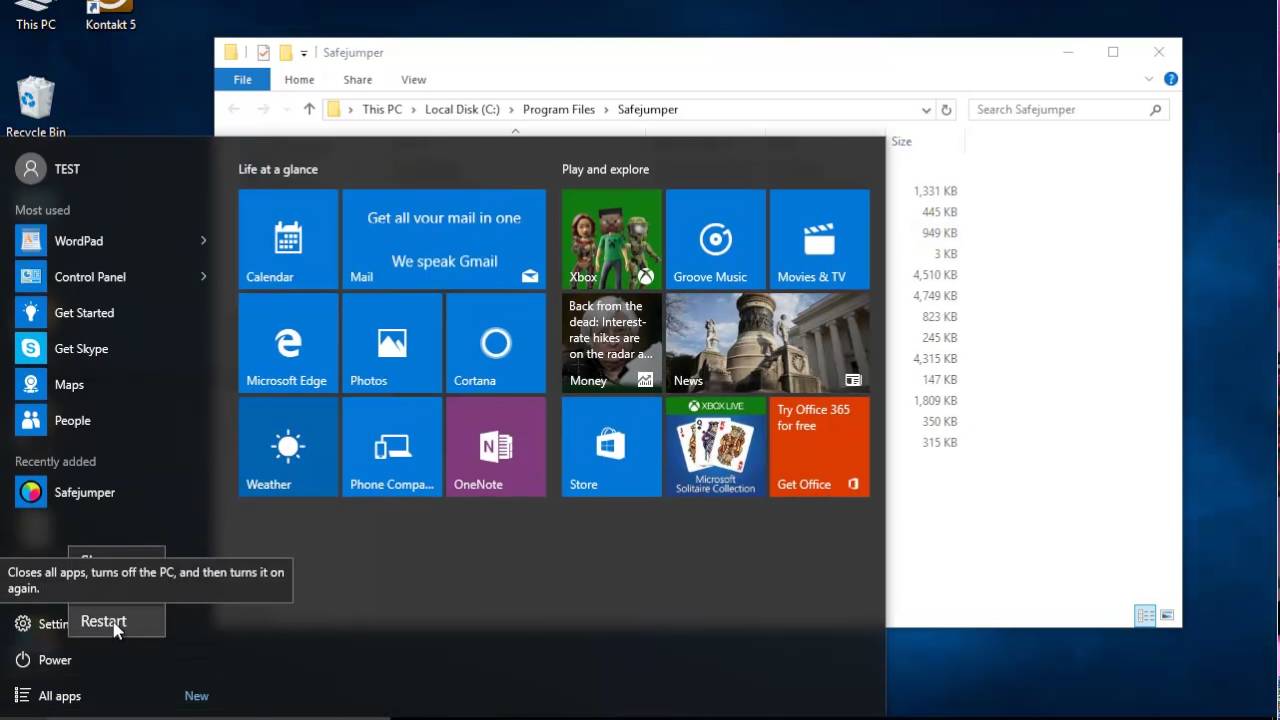Viewport: 1280px width, 720px height.
Task: Launch the Microsoft Solitaire Collection tile
Action: [x=715, y=447]
